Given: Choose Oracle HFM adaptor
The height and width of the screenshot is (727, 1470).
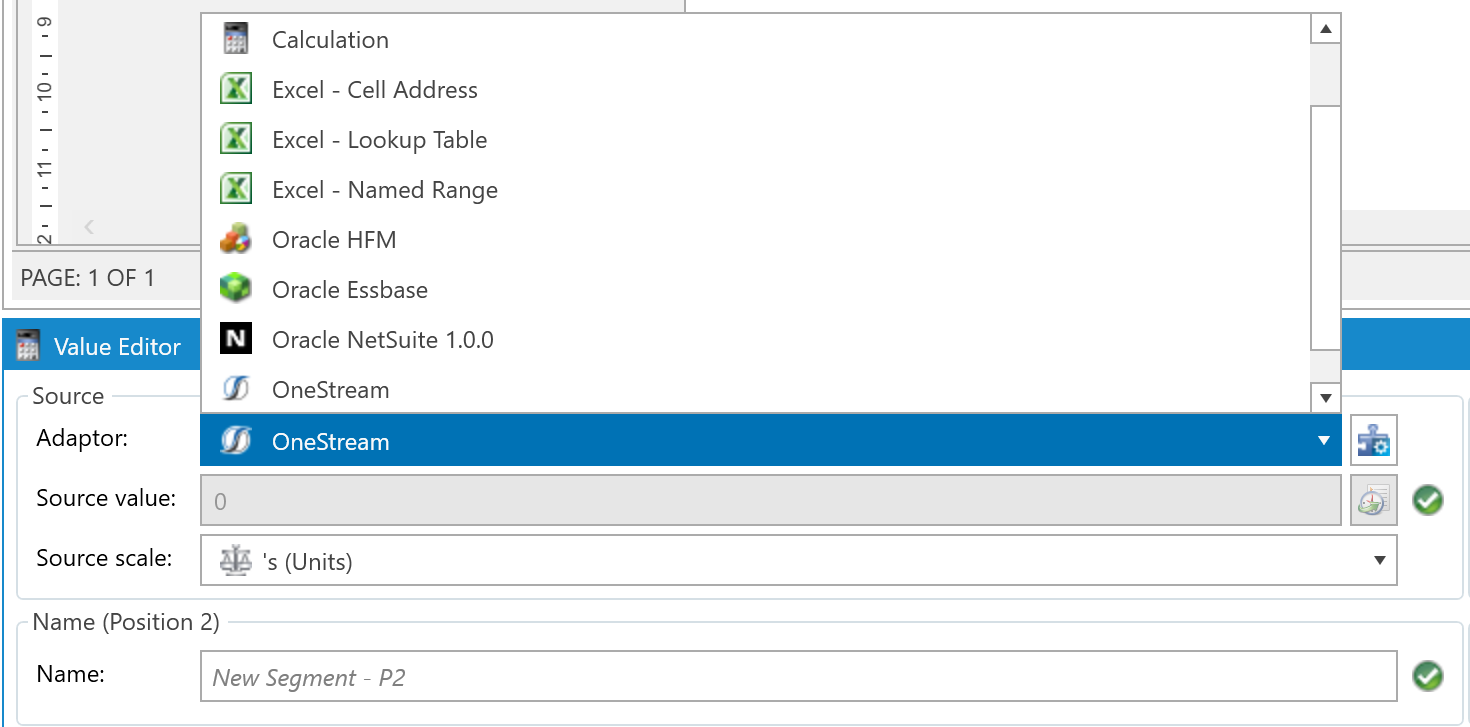Looking at the screenshot, I should (x=756, y=240).
